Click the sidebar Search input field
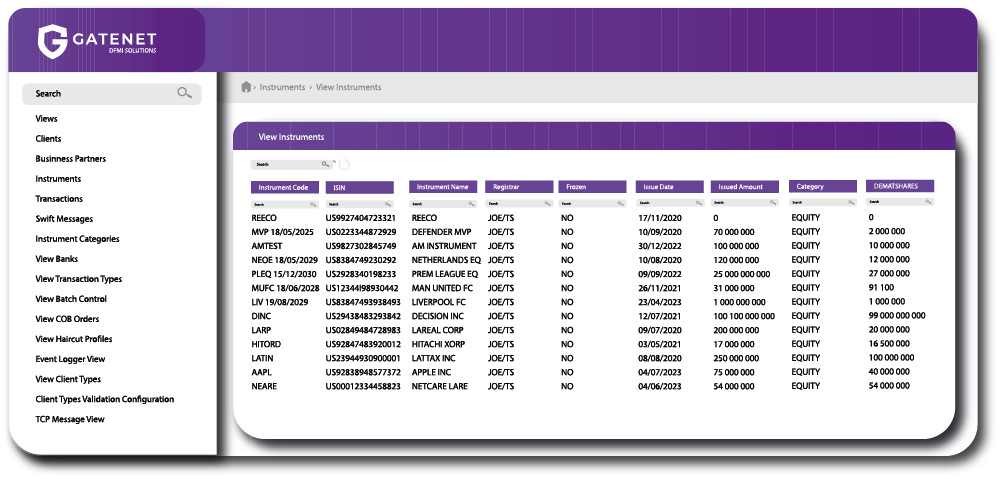Image resolution: width=1000 pixels, height=479 pixels. tap(100, 94)
